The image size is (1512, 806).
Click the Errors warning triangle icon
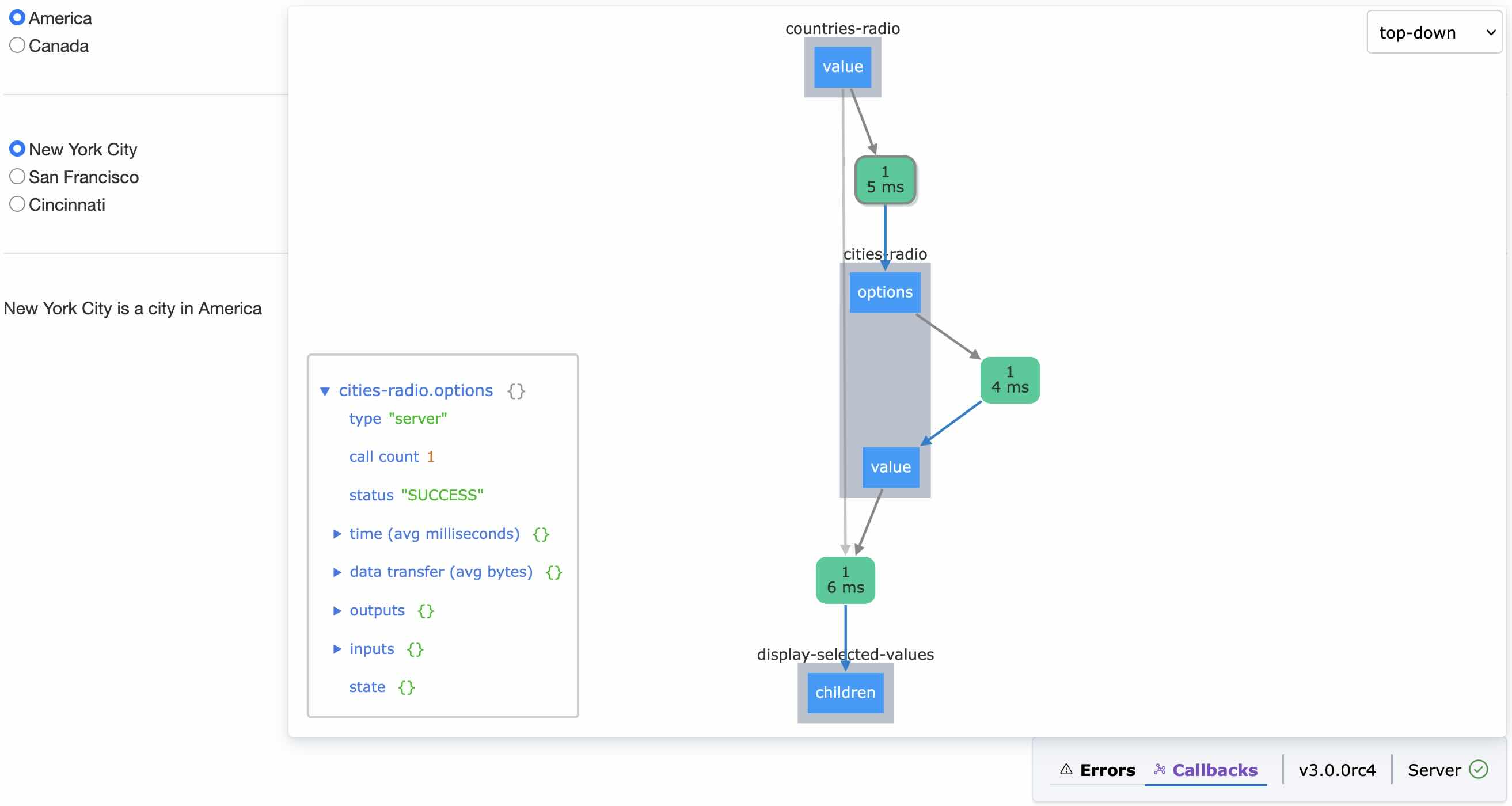pos(1066,769)
